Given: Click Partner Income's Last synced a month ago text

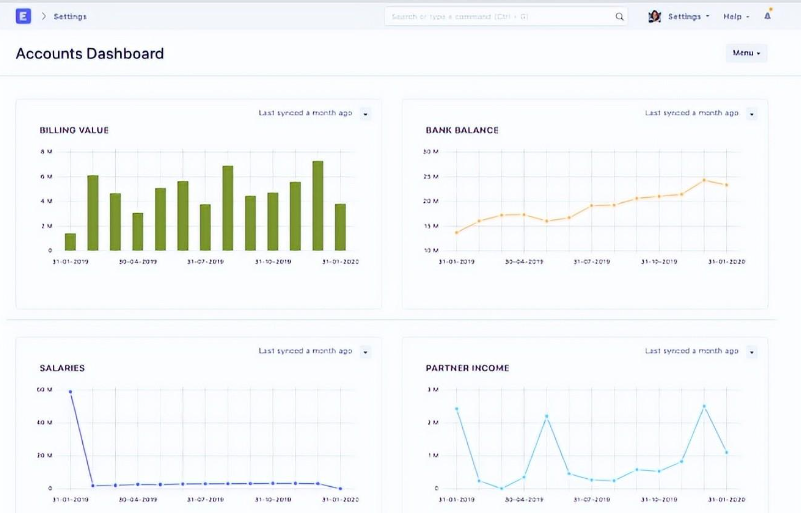Looking at the screenshot, I should 692,351.
